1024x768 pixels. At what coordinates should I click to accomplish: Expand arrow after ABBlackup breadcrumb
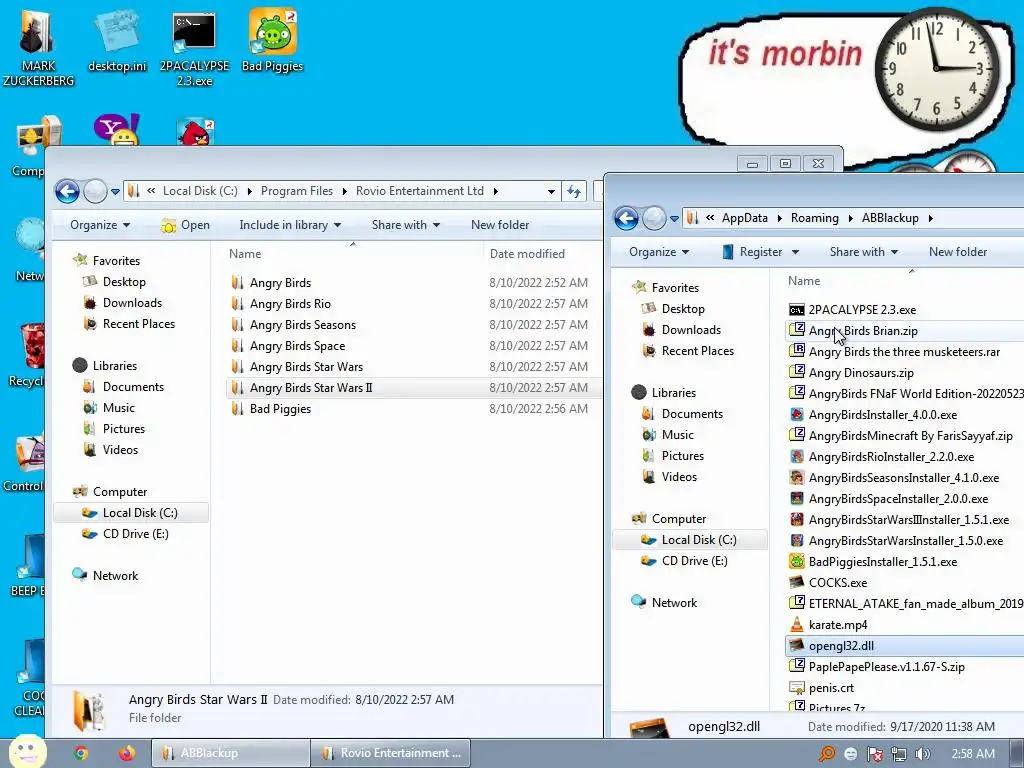pyautogui.click(x=930, y=218)
